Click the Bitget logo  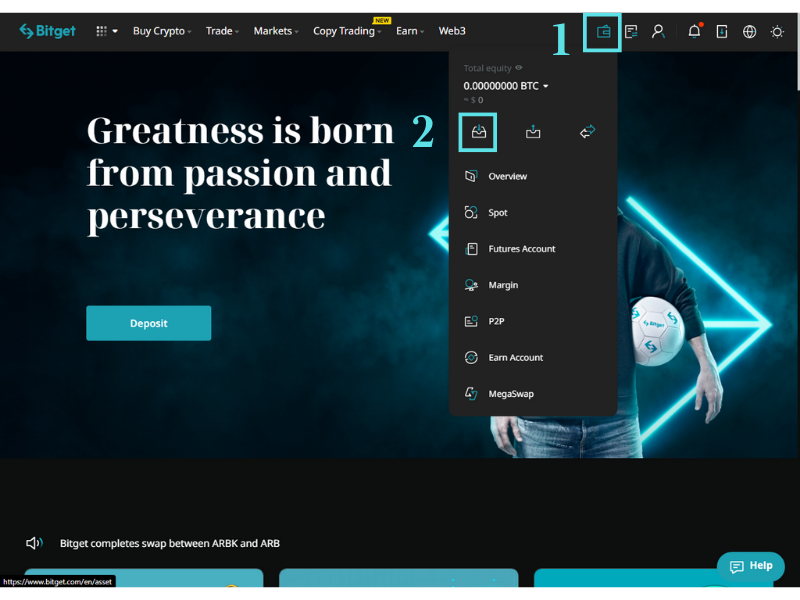tap(47, 31)
